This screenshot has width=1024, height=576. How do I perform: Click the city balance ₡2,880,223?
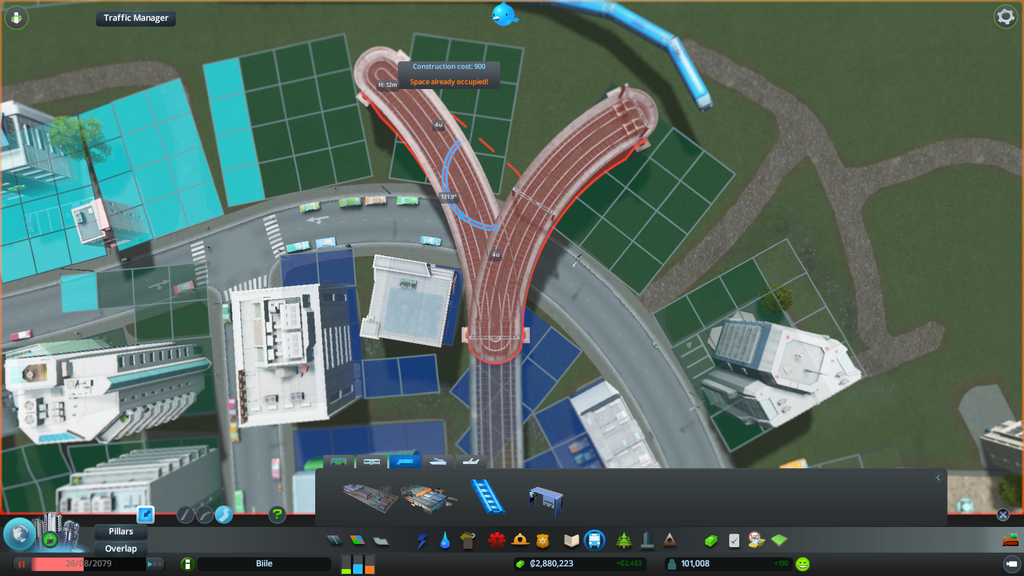coord(552,564)
